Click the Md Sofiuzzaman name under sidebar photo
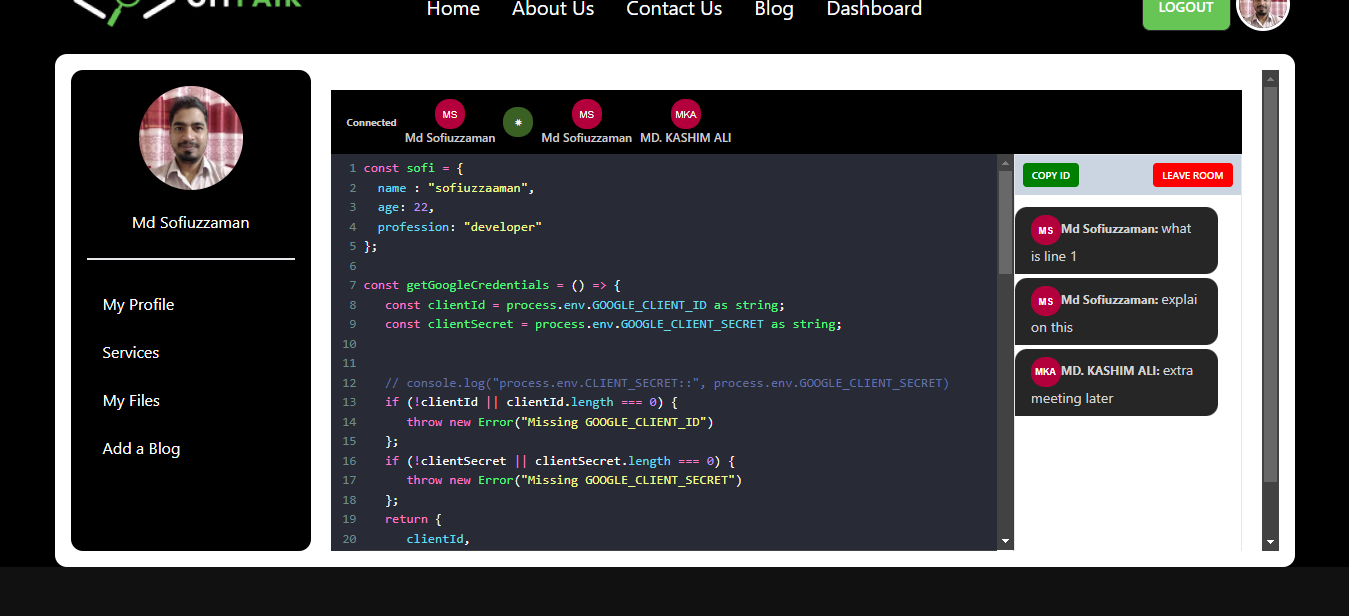The image size is (1349, 616). (191, 223)
